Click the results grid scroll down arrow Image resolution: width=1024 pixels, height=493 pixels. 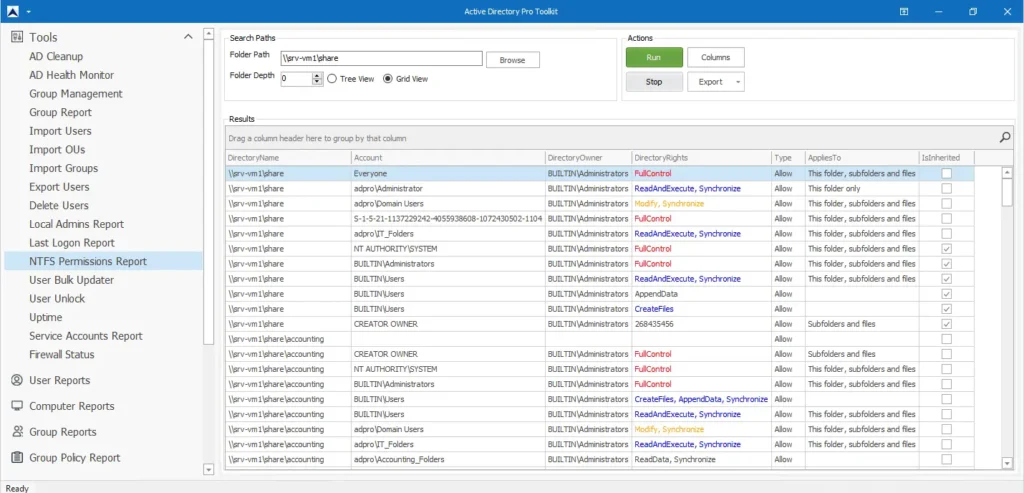click(x=1006, y=462)
